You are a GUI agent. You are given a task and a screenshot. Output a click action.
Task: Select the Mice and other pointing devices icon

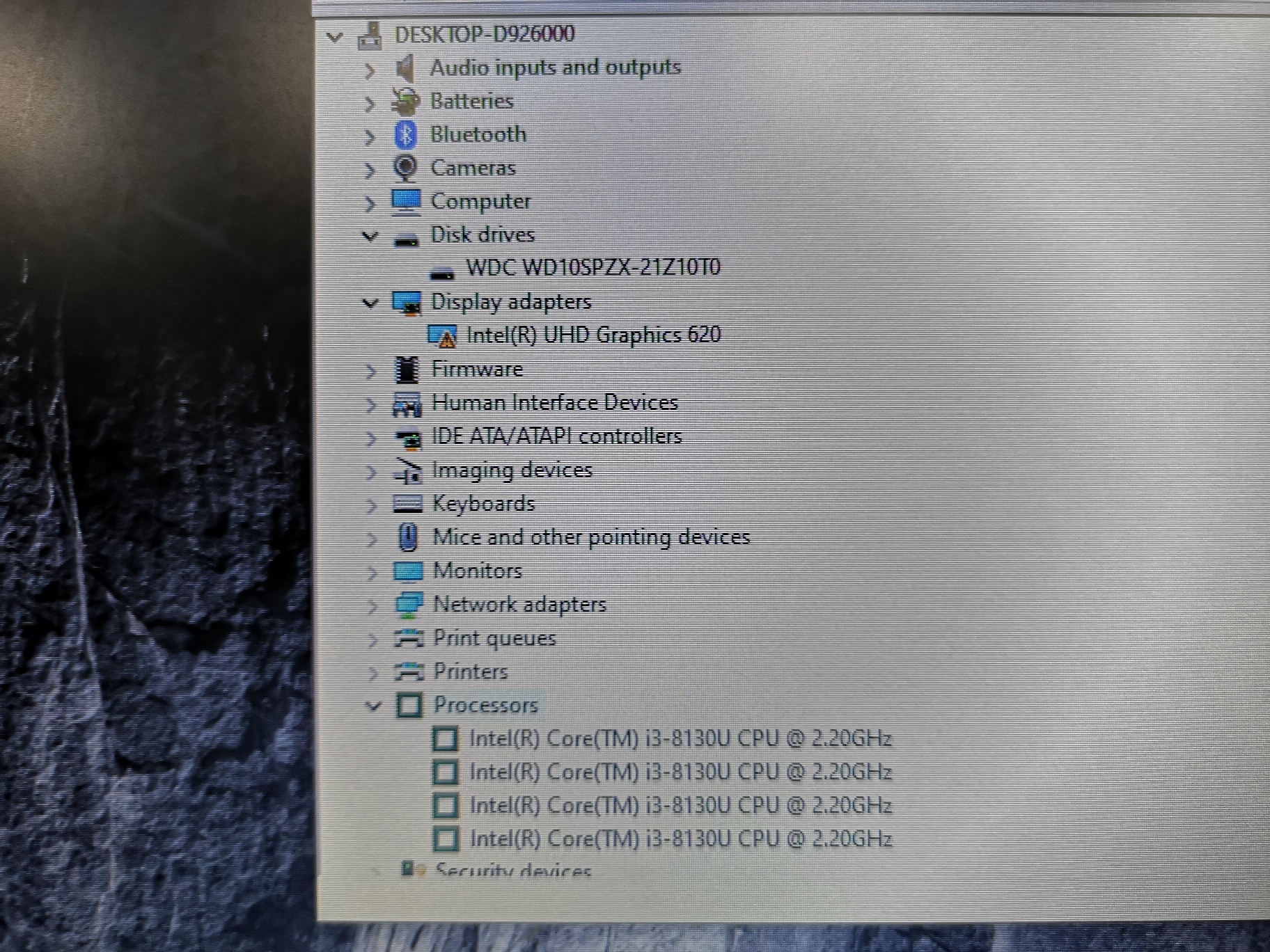409,537
